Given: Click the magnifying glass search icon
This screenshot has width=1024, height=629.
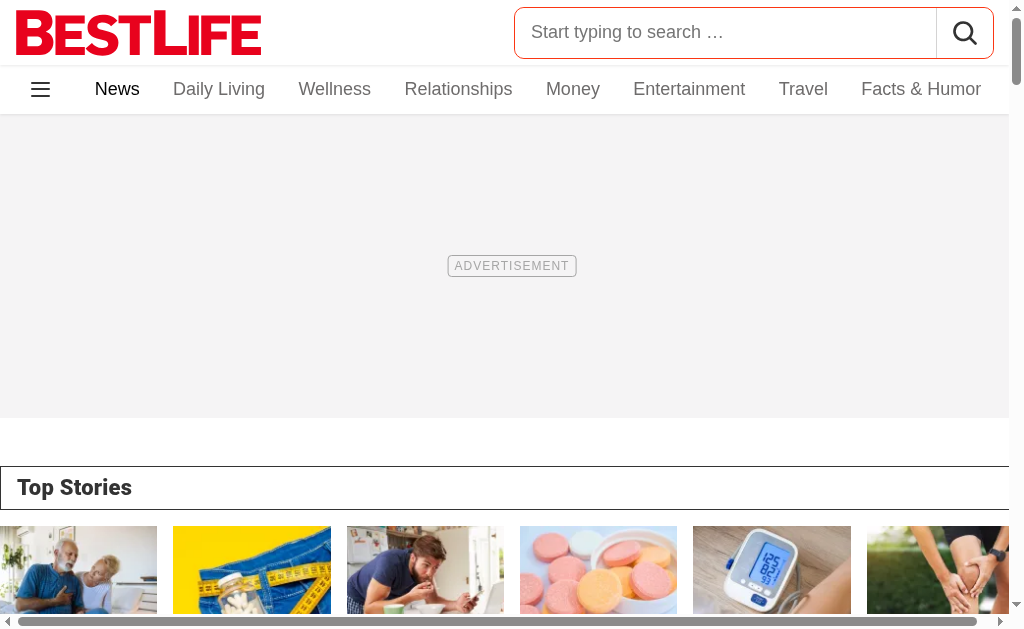Looking at the screenshot, I should 965,33.
